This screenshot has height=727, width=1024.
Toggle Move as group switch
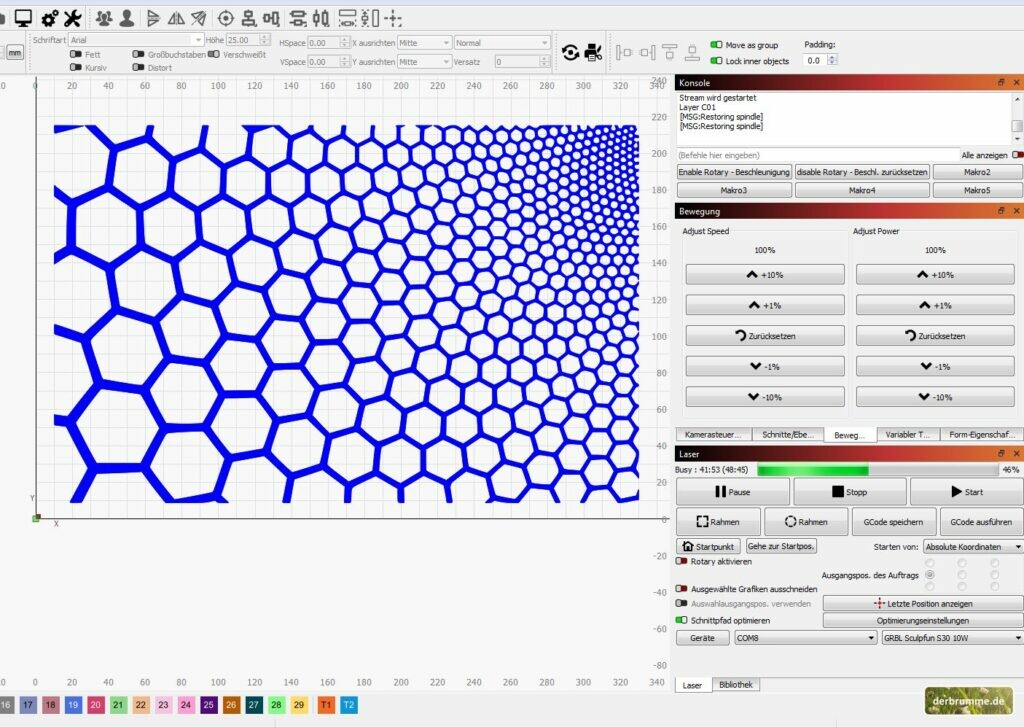[716, 45]
